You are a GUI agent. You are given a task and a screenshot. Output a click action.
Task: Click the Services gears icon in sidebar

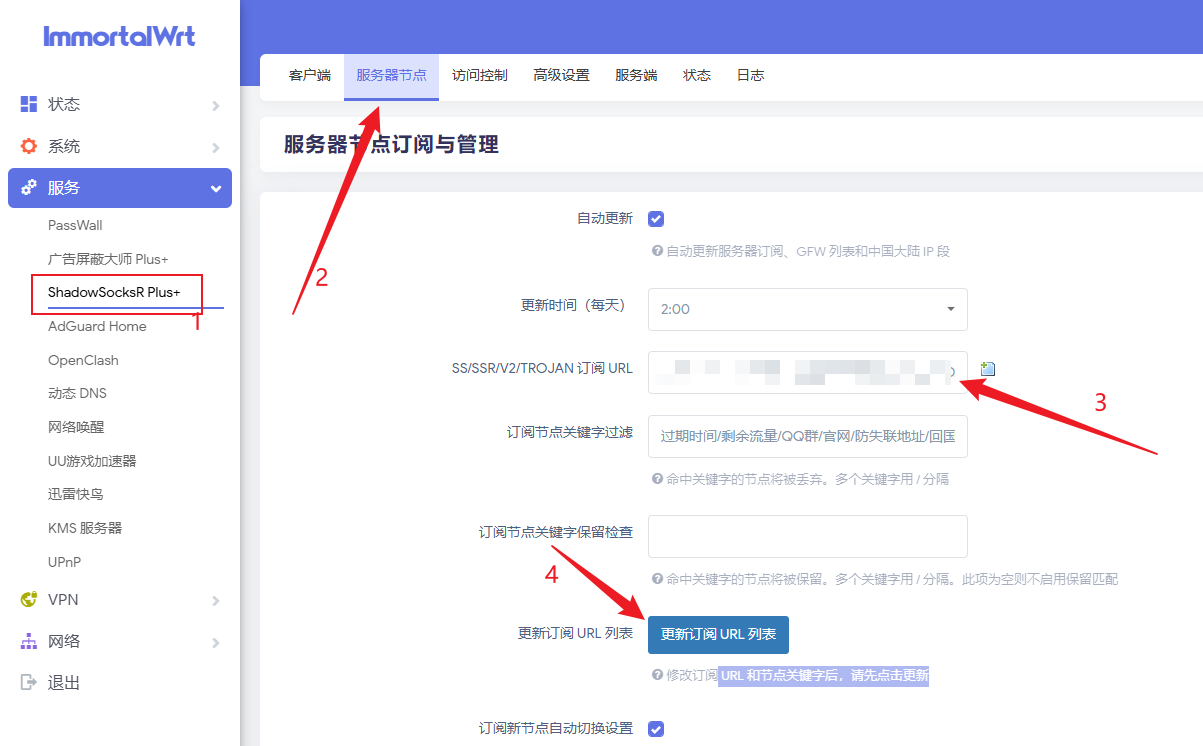point(29,188)
